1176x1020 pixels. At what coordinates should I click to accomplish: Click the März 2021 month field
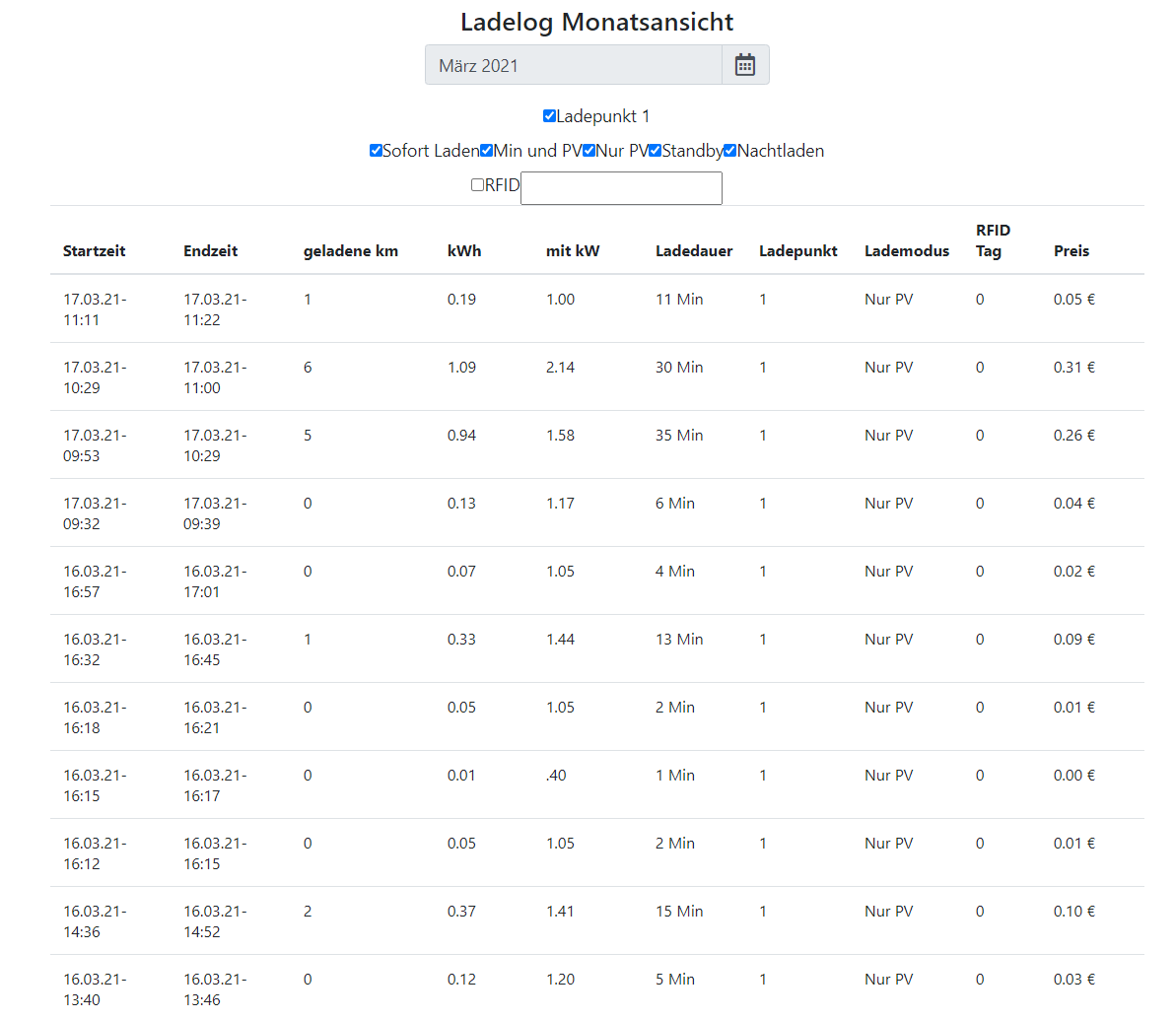574,65
